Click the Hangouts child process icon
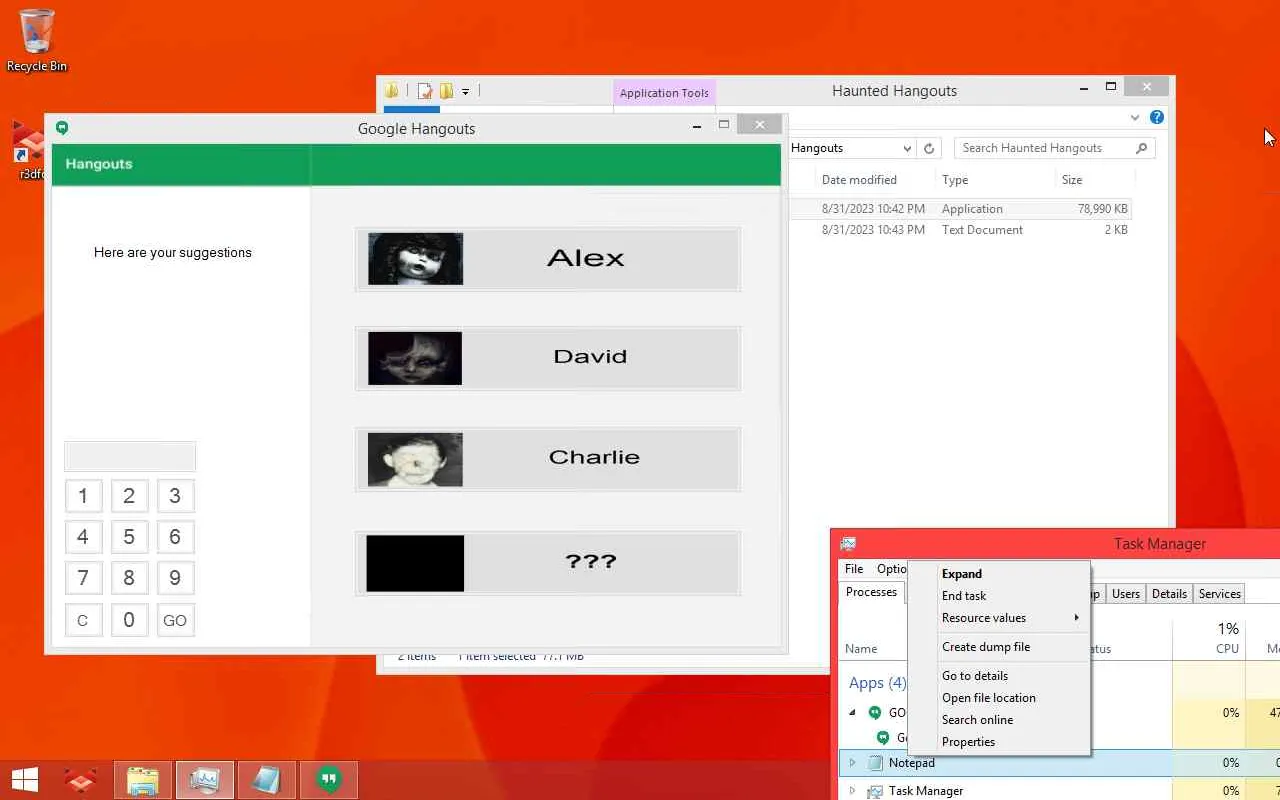 pos(883,737)
